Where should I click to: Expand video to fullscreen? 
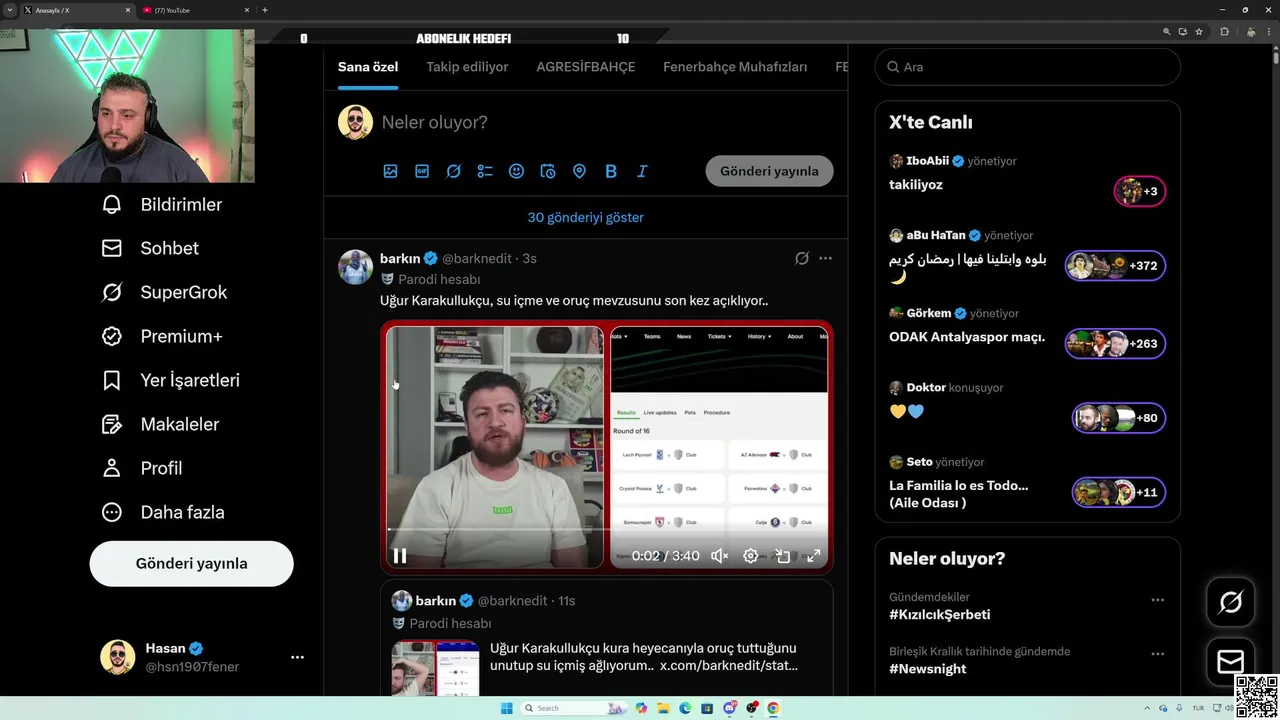tap(814, 556)
